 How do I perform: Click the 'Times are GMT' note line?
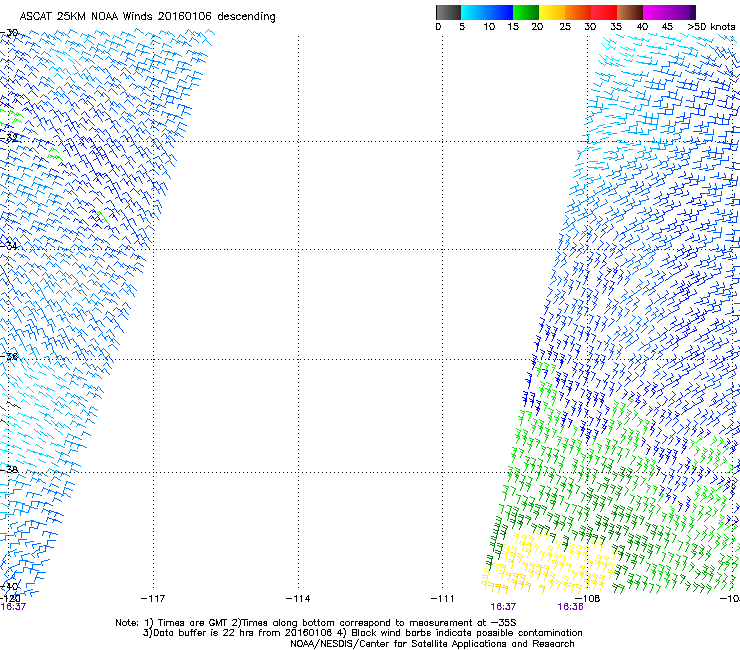pos(316,623)
